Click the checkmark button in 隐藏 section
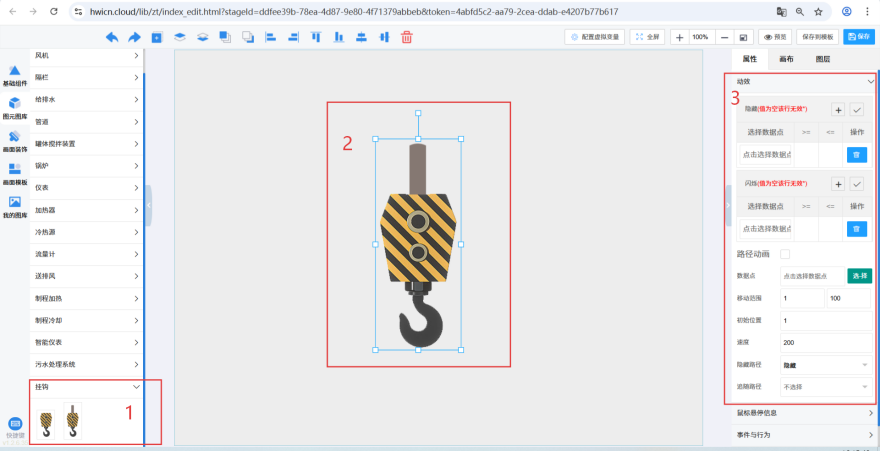The height and width of the screenshot is (451, 880). click(x=857, y=110)
